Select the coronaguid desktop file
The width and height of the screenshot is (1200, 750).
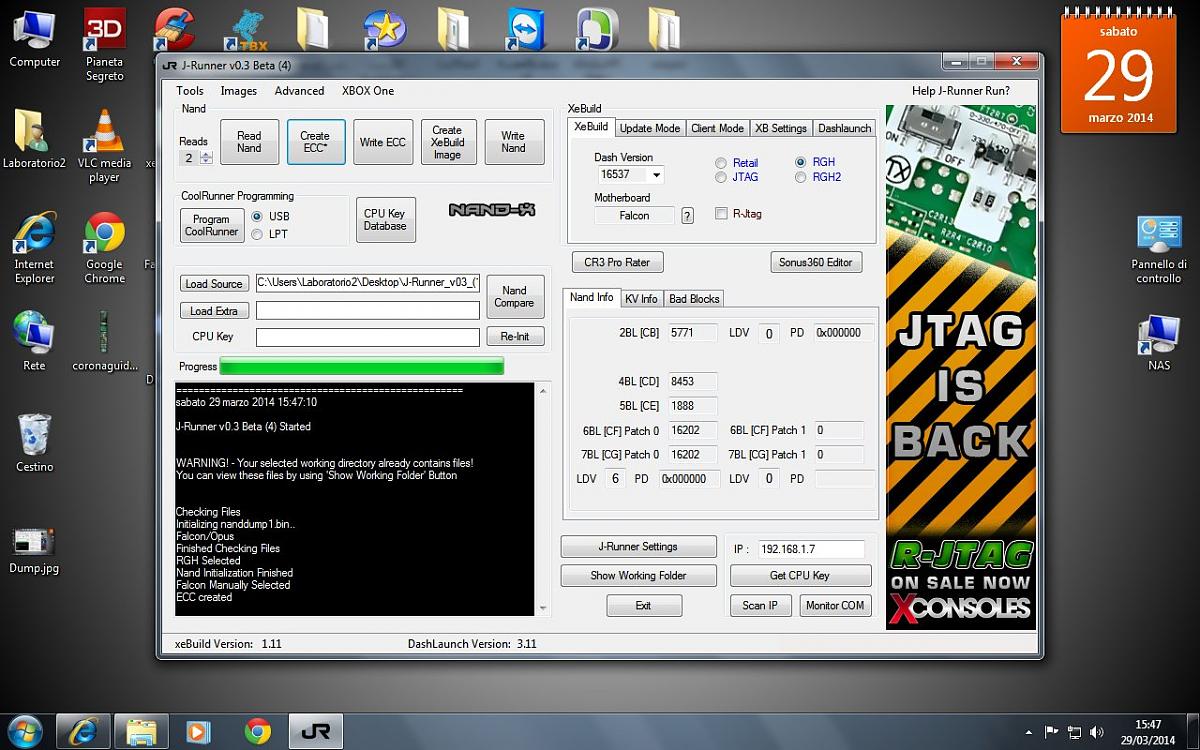click(x=104, y=341)
